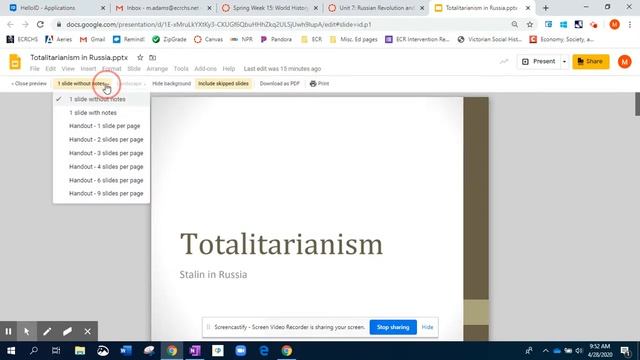Open Microsoft Edge from taskbar
640x360 pixels.
[264, 351]
